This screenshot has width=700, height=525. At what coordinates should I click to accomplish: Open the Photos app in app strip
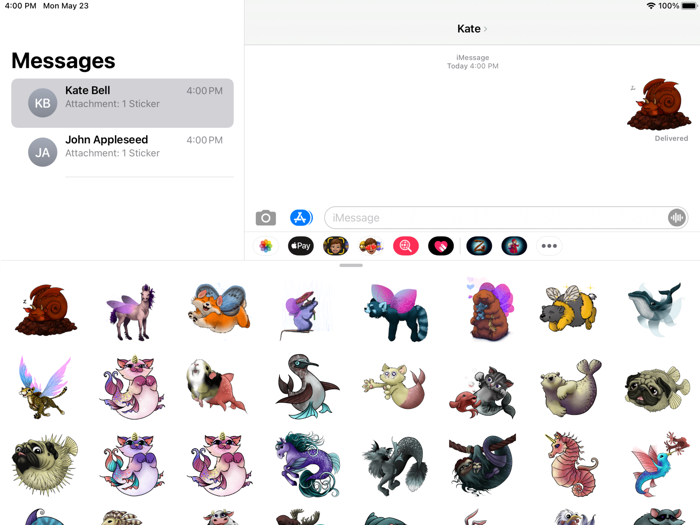266,246
